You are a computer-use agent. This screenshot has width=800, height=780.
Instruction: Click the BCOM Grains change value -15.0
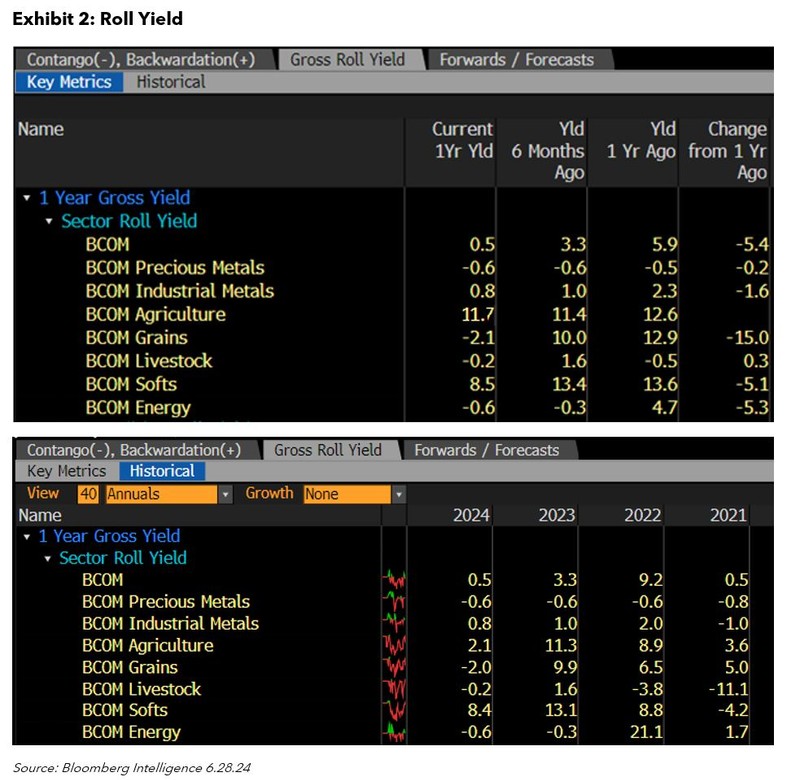pyautogui.click(x=747, y=338)
